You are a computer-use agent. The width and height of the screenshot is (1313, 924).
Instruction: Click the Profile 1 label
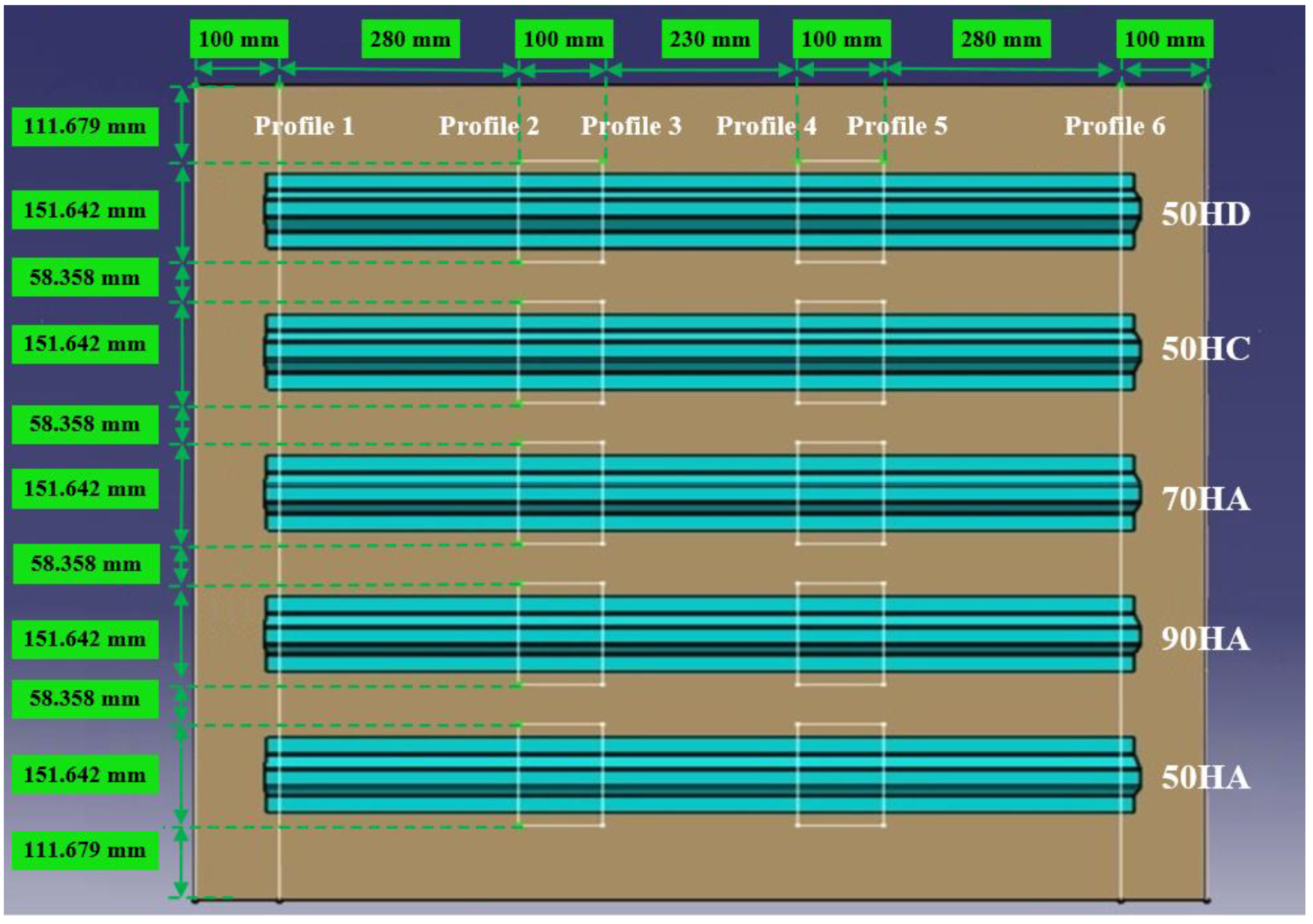point(304,126)
